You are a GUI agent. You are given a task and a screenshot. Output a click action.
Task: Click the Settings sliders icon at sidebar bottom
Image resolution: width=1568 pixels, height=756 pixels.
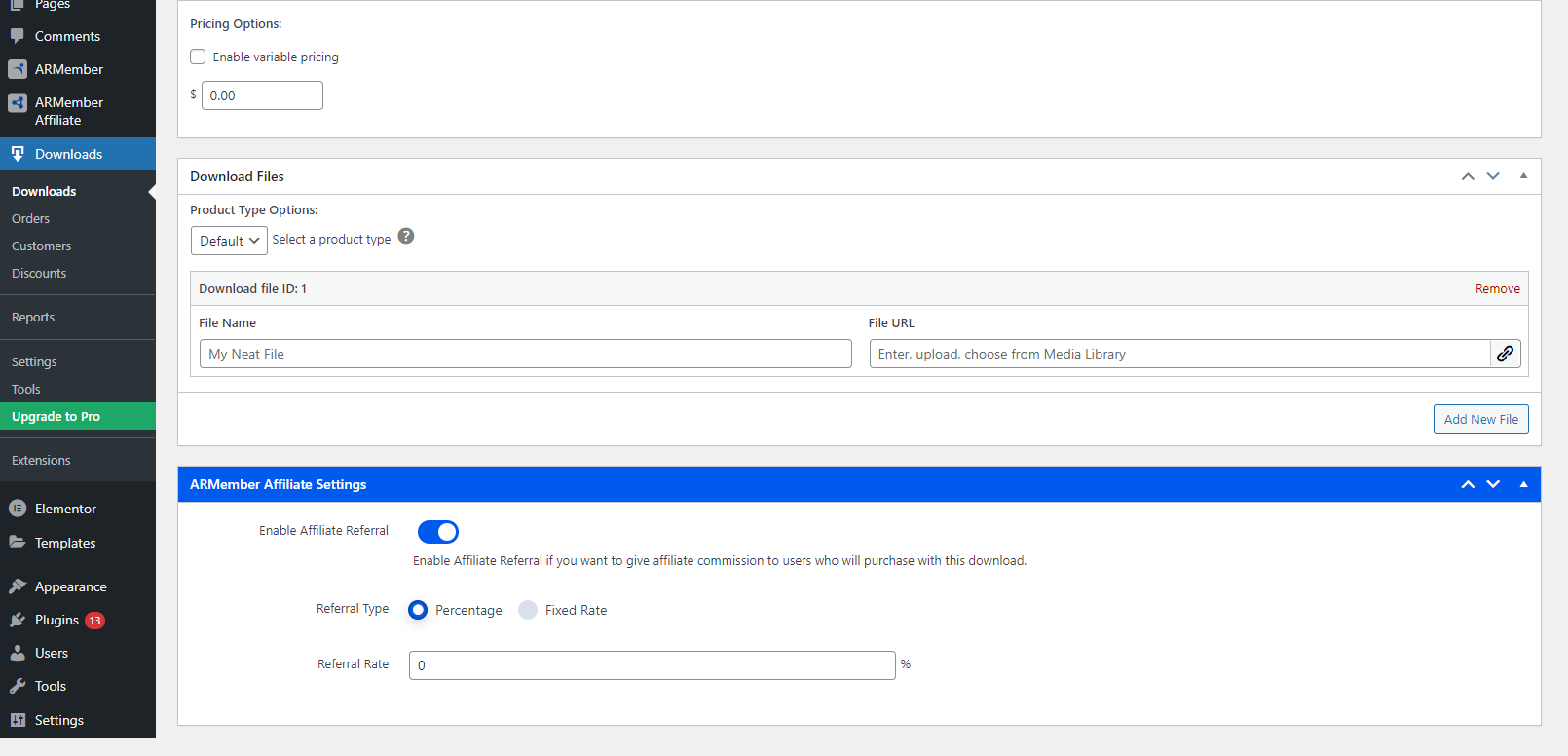click(x=18, y=720)
